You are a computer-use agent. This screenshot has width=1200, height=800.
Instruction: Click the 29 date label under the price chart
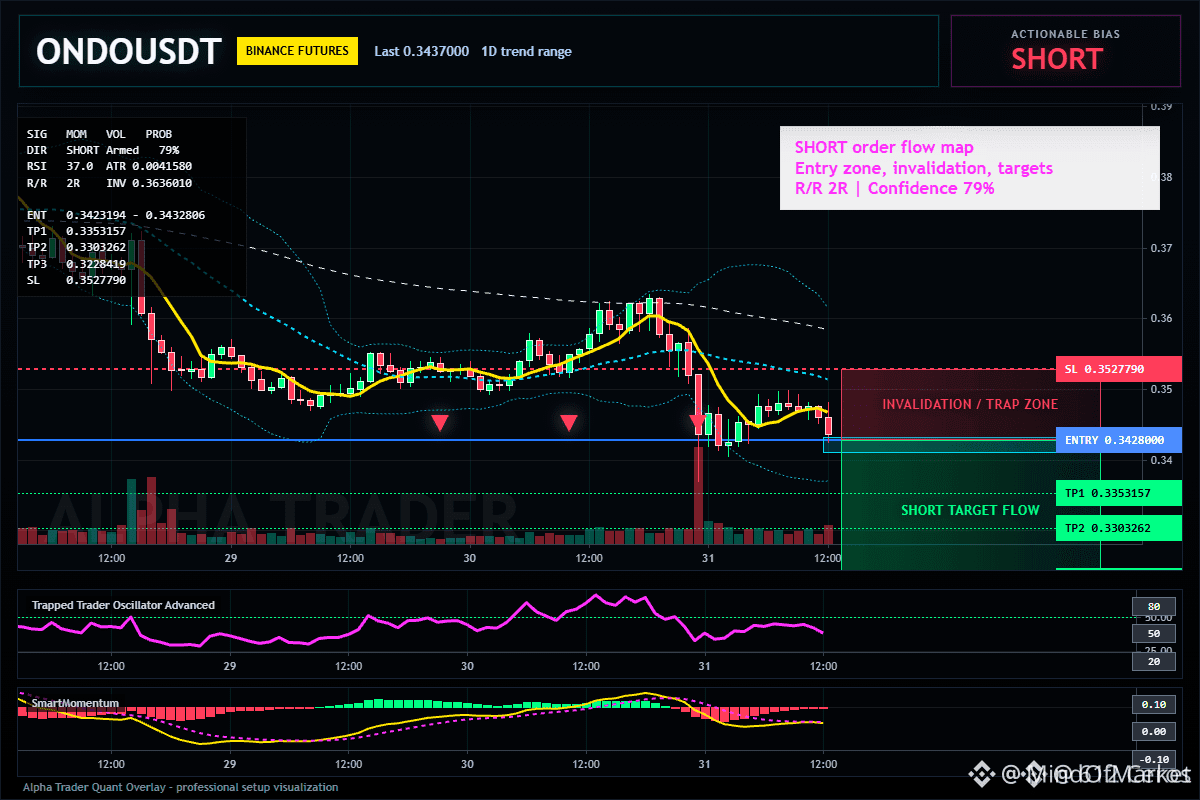point(229,558)
